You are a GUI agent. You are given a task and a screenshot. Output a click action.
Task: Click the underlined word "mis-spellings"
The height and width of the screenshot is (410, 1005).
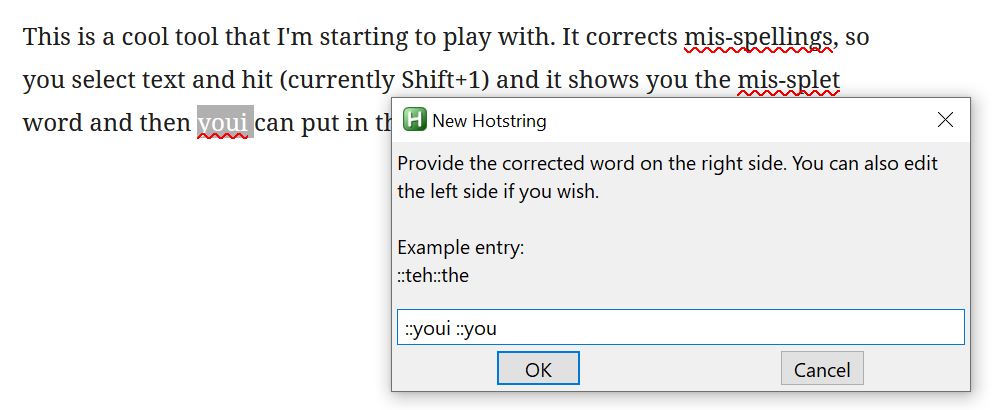[x=759, y=38]
